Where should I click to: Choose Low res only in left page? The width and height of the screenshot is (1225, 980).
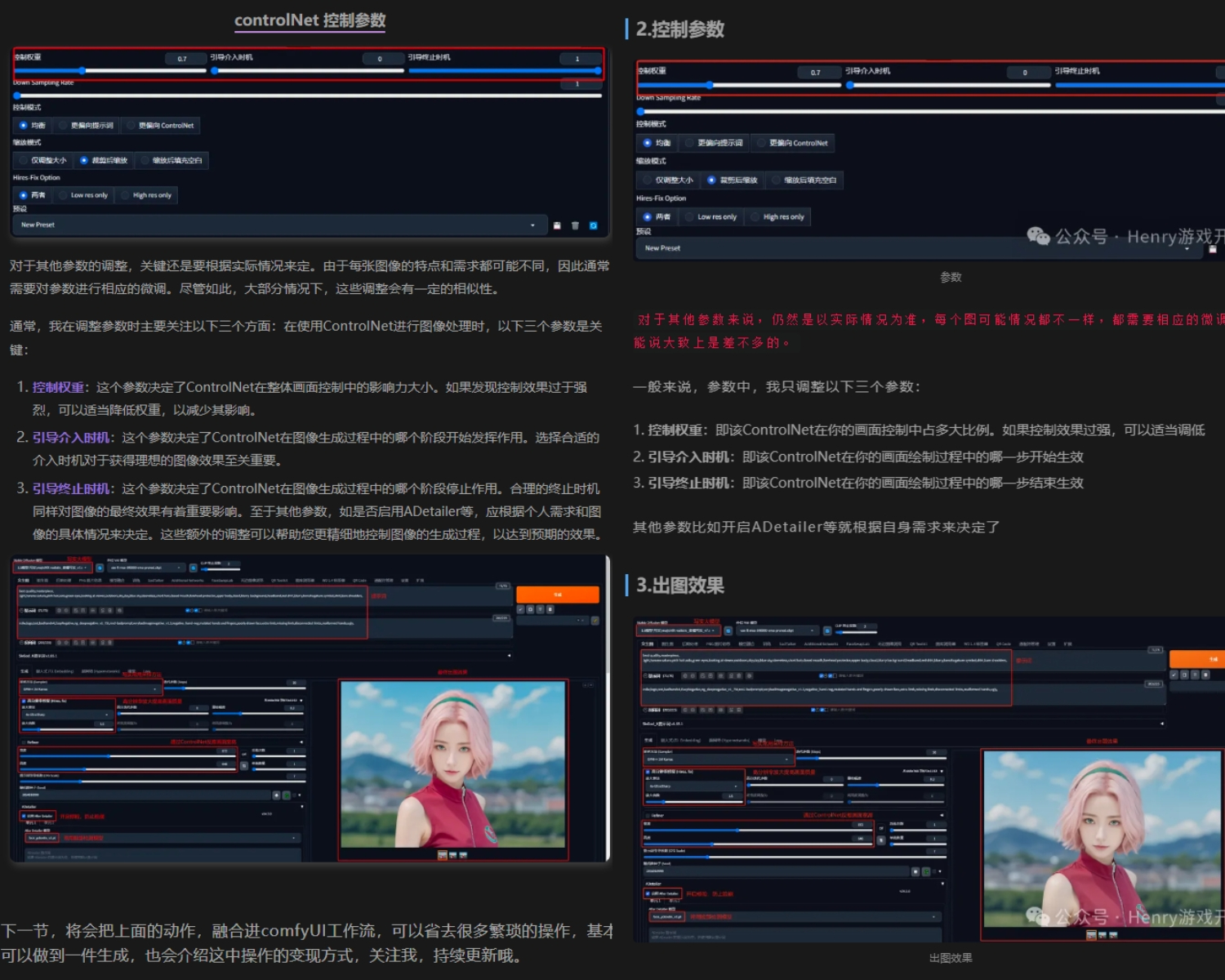tap(83, 195)
